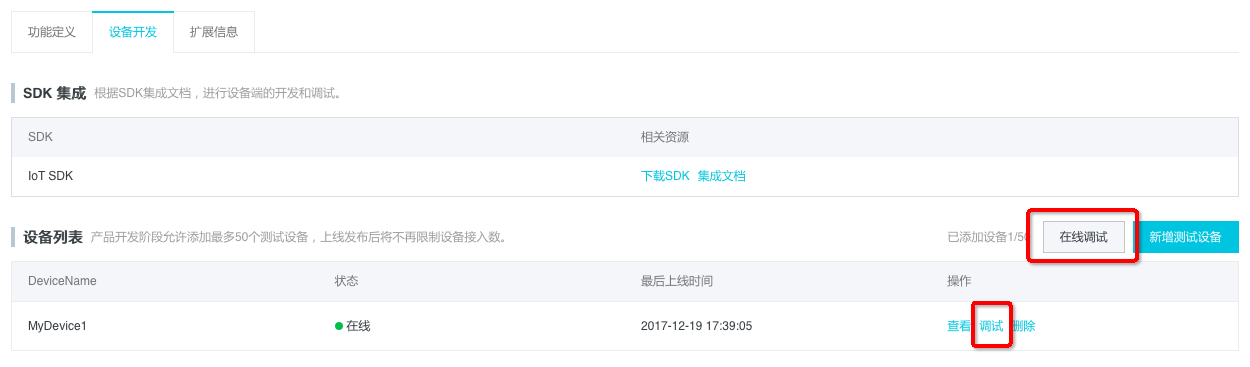The width and height of the screenshot is (1250, 367).
Task: Open the 扩展信息 tab
Action: point(214,32)
